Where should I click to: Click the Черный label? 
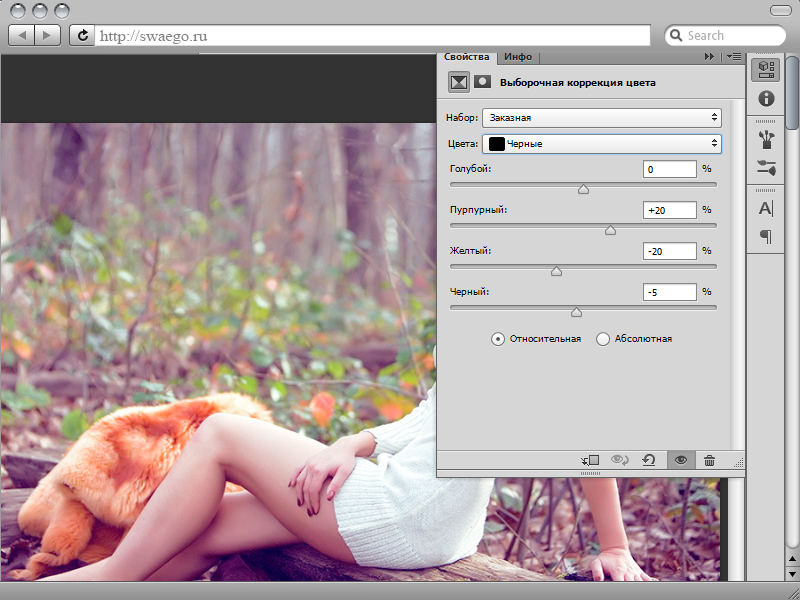pos(469,292)
